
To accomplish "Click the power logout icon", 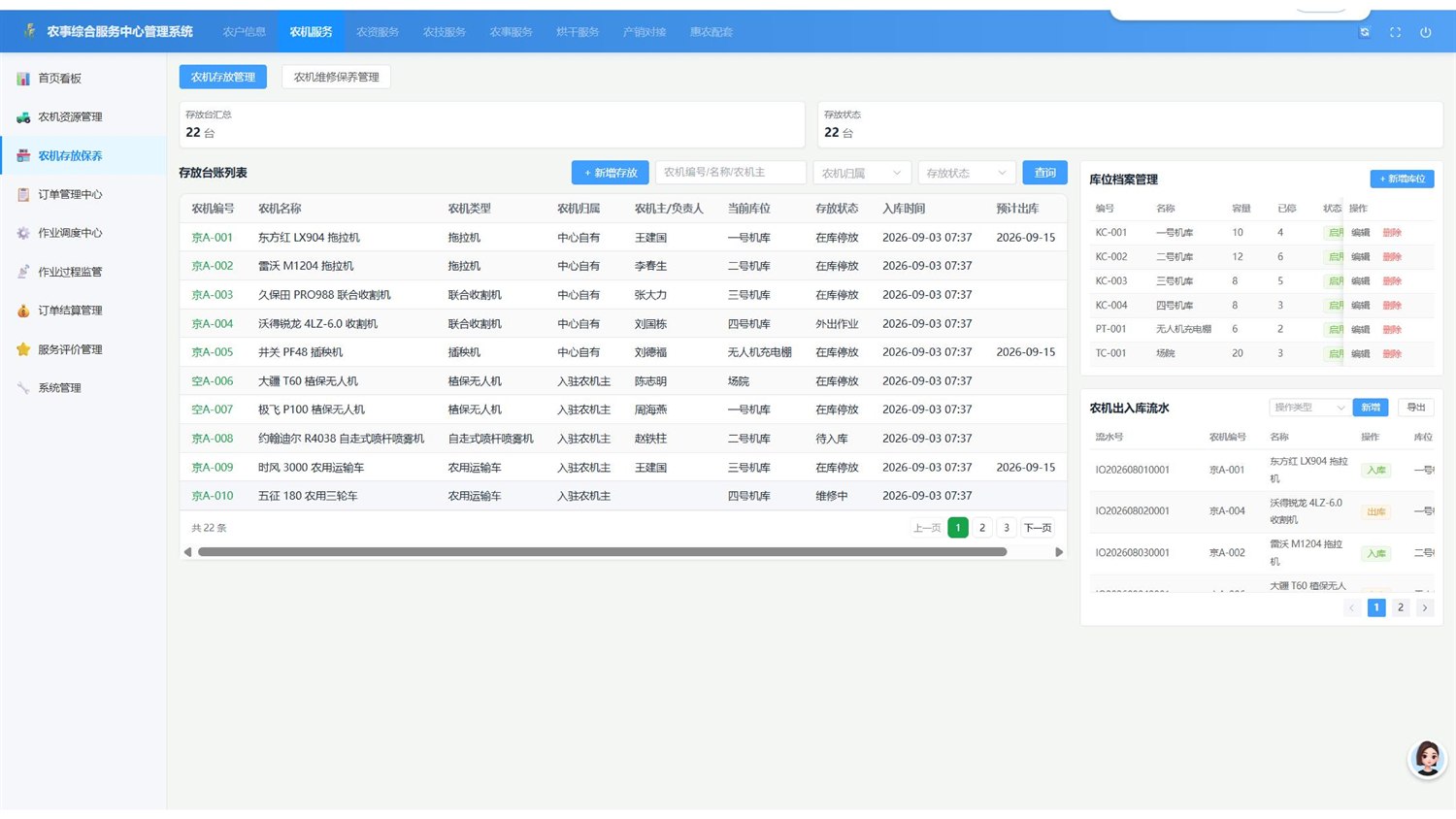I will point(1426,32).
